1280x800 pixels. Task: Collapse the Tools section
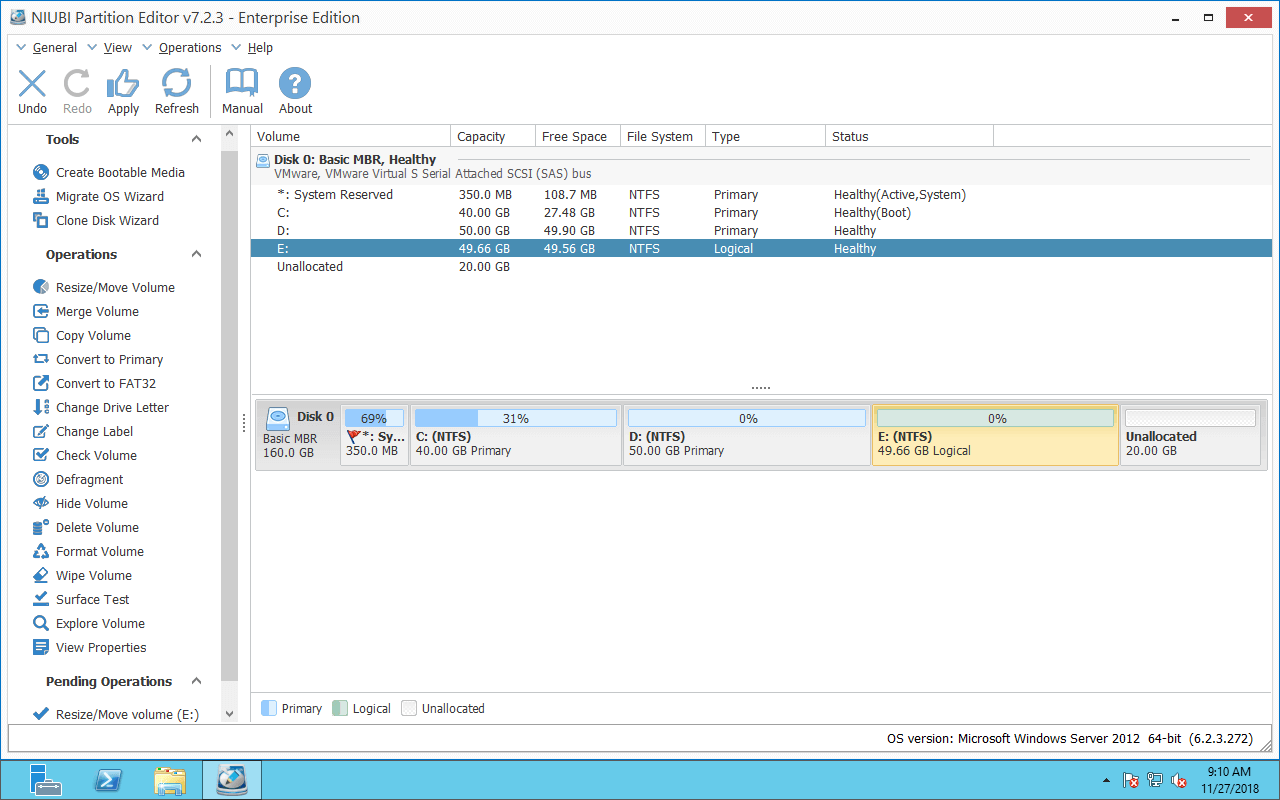pos(197,140)
